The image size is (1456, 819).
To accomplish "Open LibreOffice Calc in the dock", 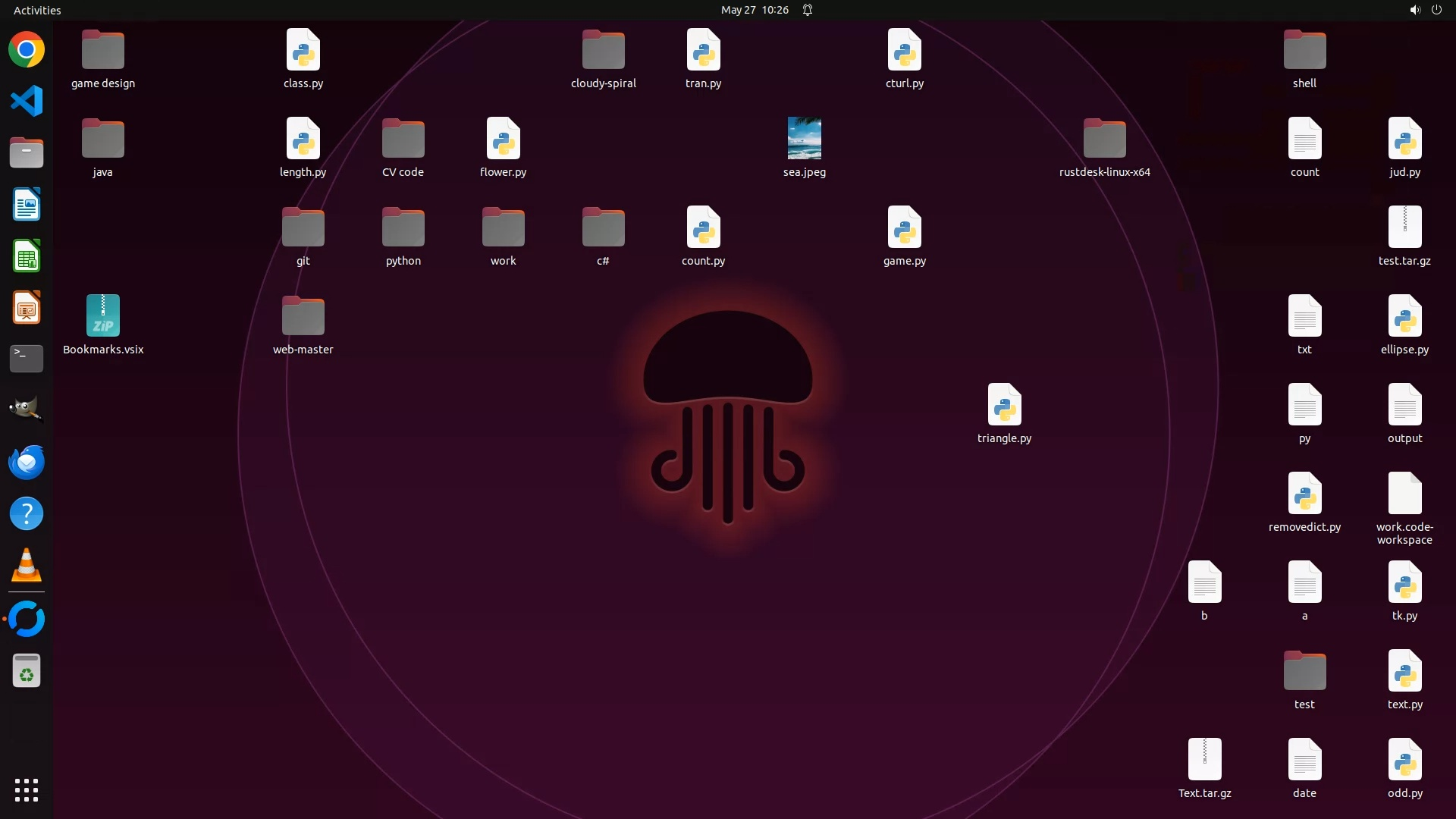I will 27,256.
